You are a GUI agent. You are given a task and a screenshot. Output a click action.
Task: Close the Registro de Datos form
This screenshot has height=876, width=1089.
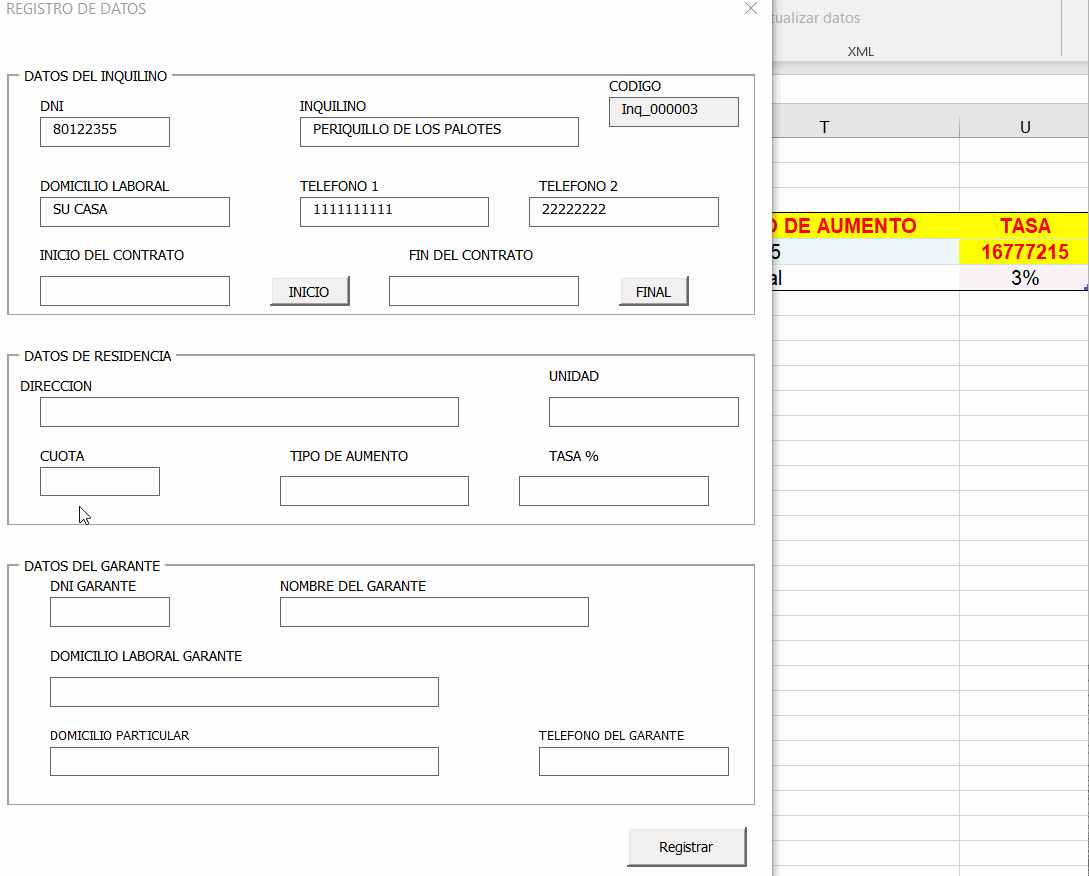tap(751, 9)
